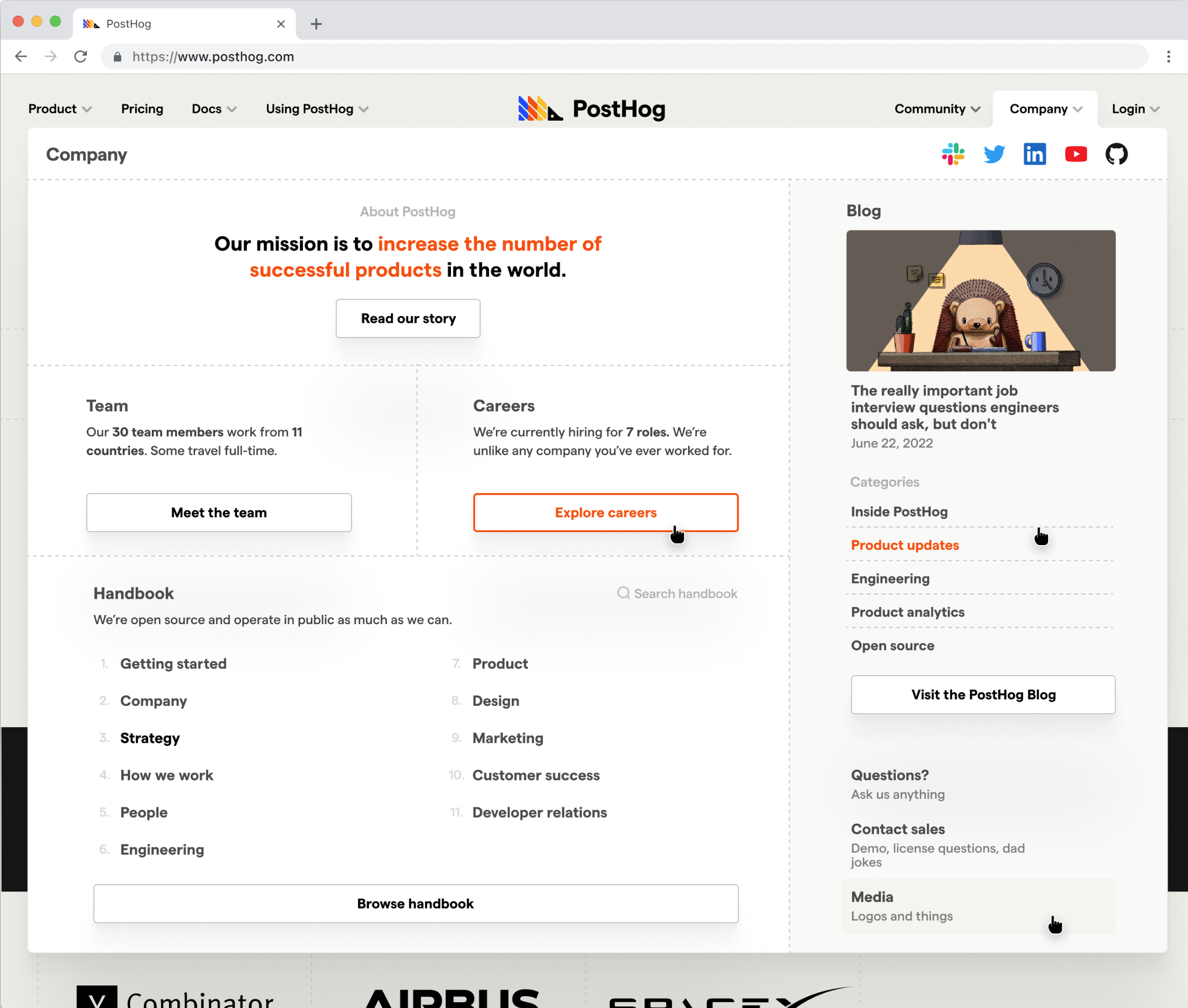Open the LinkedIn icon link

pyautogui.click(x=1034, y=154)
